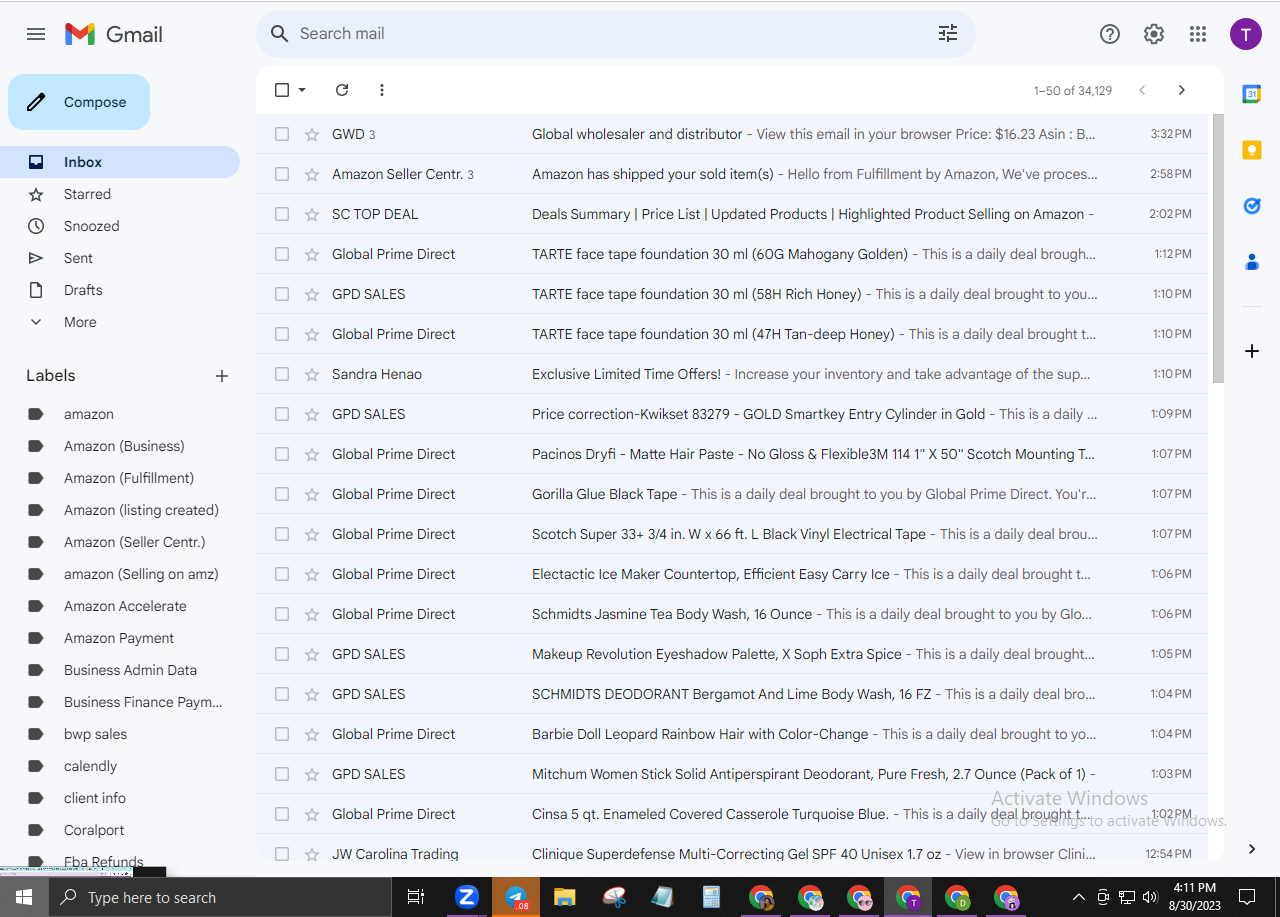Screen dimensions: 1280x917
Task: Open Snipping Tool from the taskbar
Action: [x=614, y=897]
